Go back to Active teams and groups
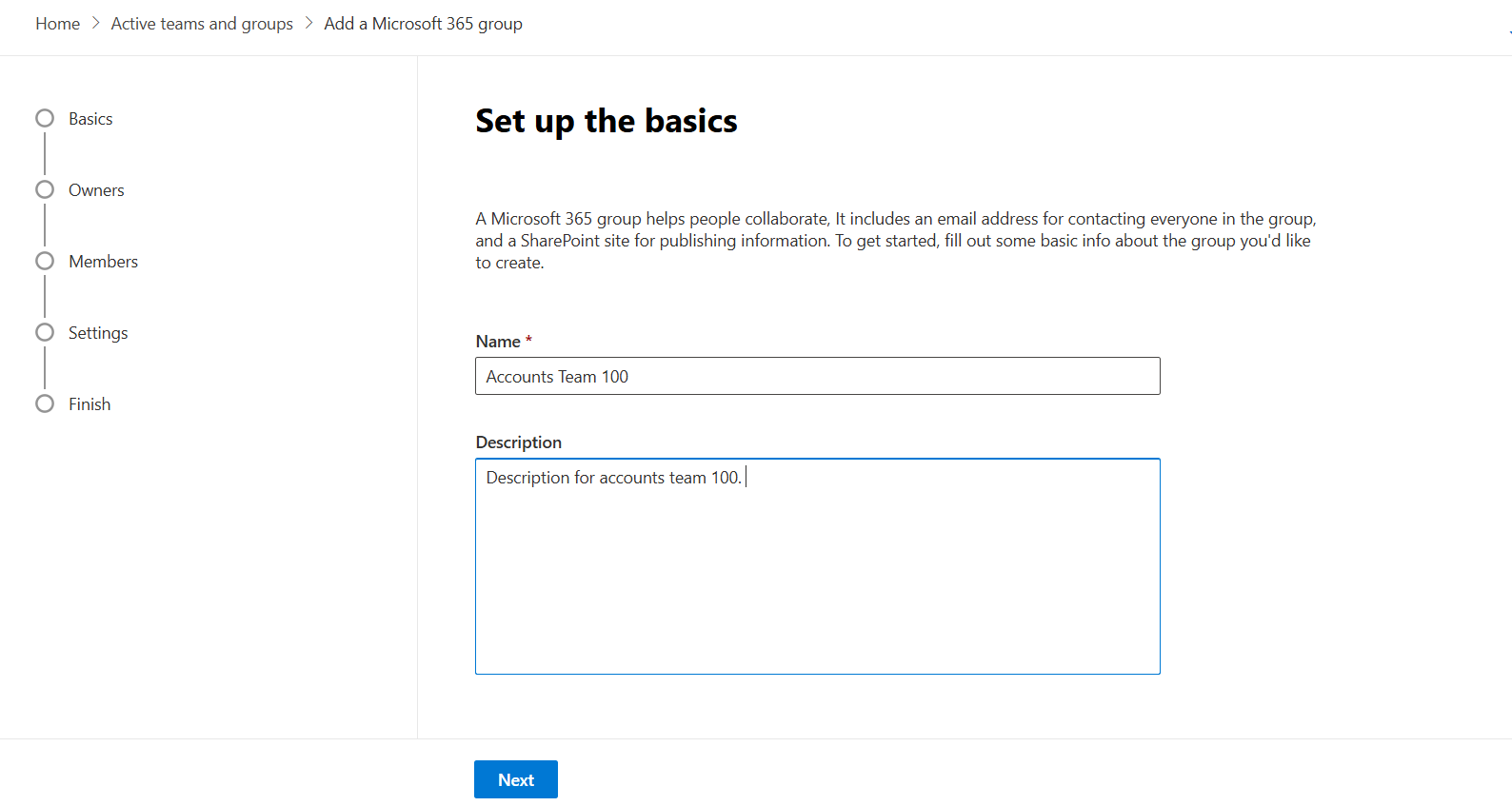Image resolution: width=1512 pixels, height=806 pixels. (202, 24)
